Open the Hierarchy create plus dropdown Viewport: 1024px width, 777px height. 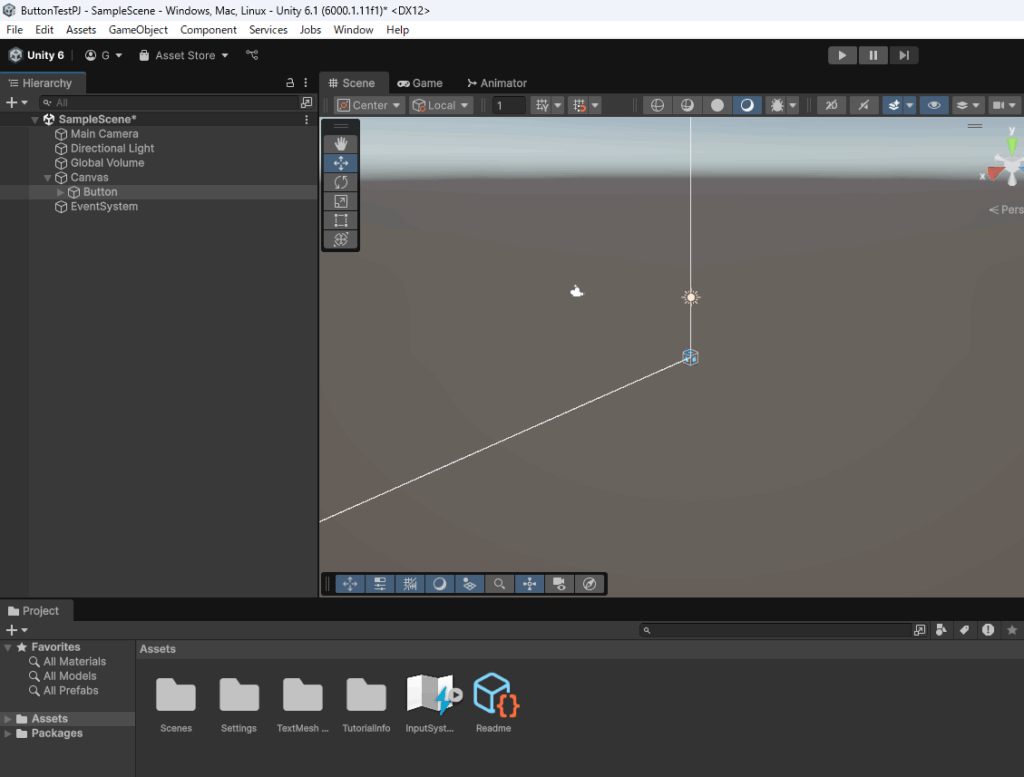[16, 103]
